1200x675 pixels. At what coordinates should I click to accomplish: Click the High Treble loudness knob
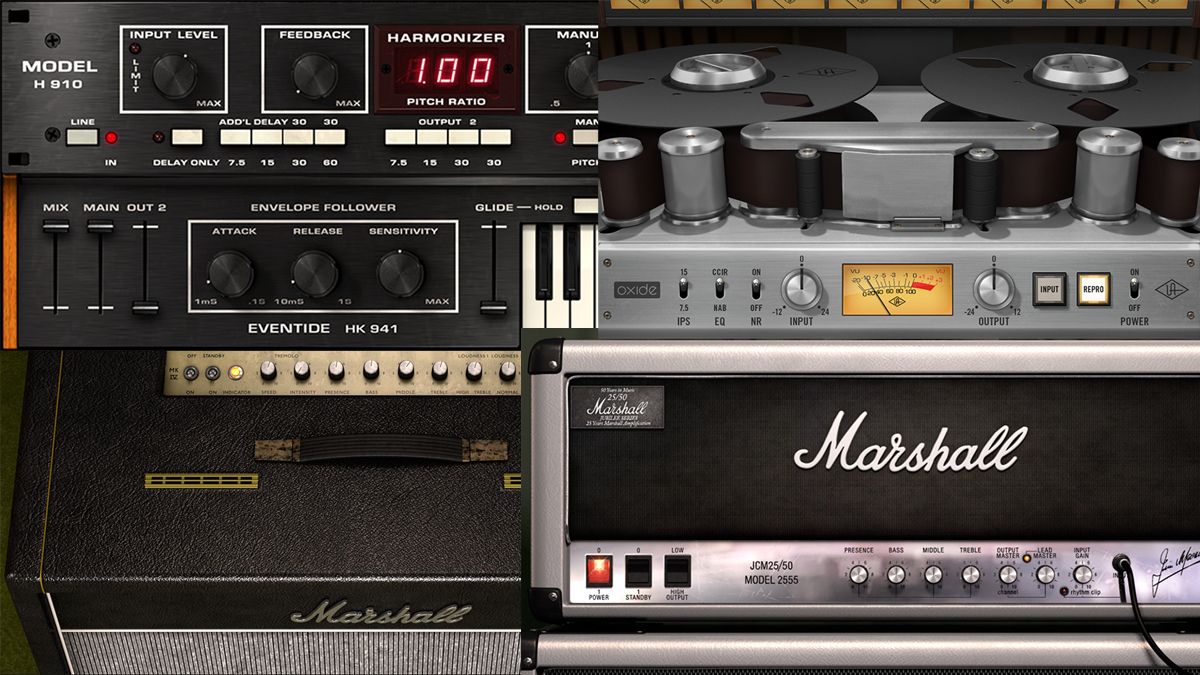[x=475, y=371]
